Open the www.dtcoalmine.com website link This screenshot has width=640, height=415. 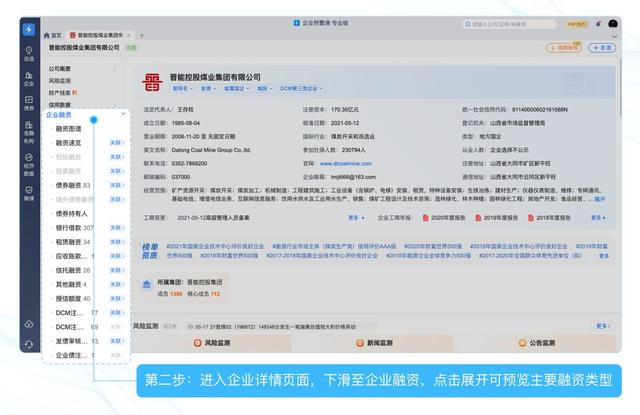coord(346,164)
